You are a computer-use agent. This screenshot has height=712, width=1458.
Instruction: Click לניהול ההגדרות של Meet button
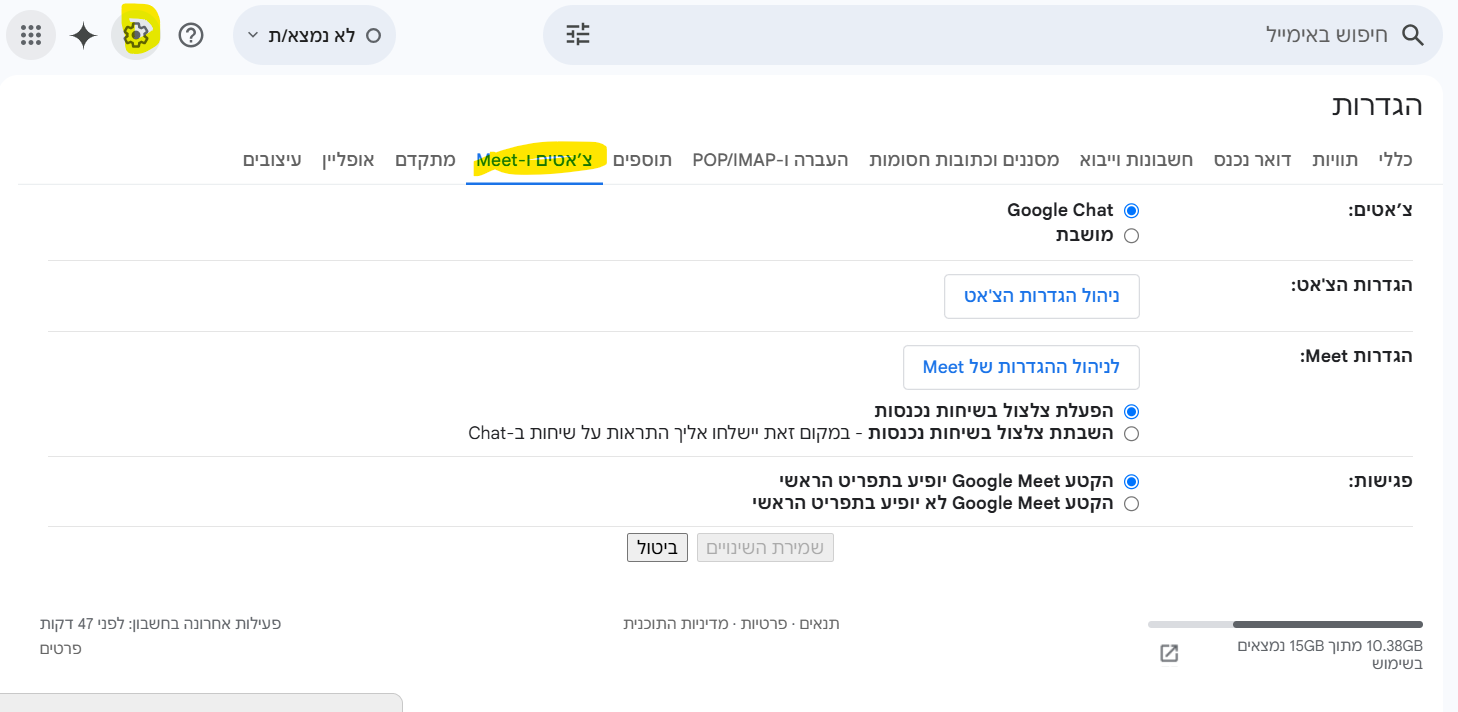[x=1021, y=368]
